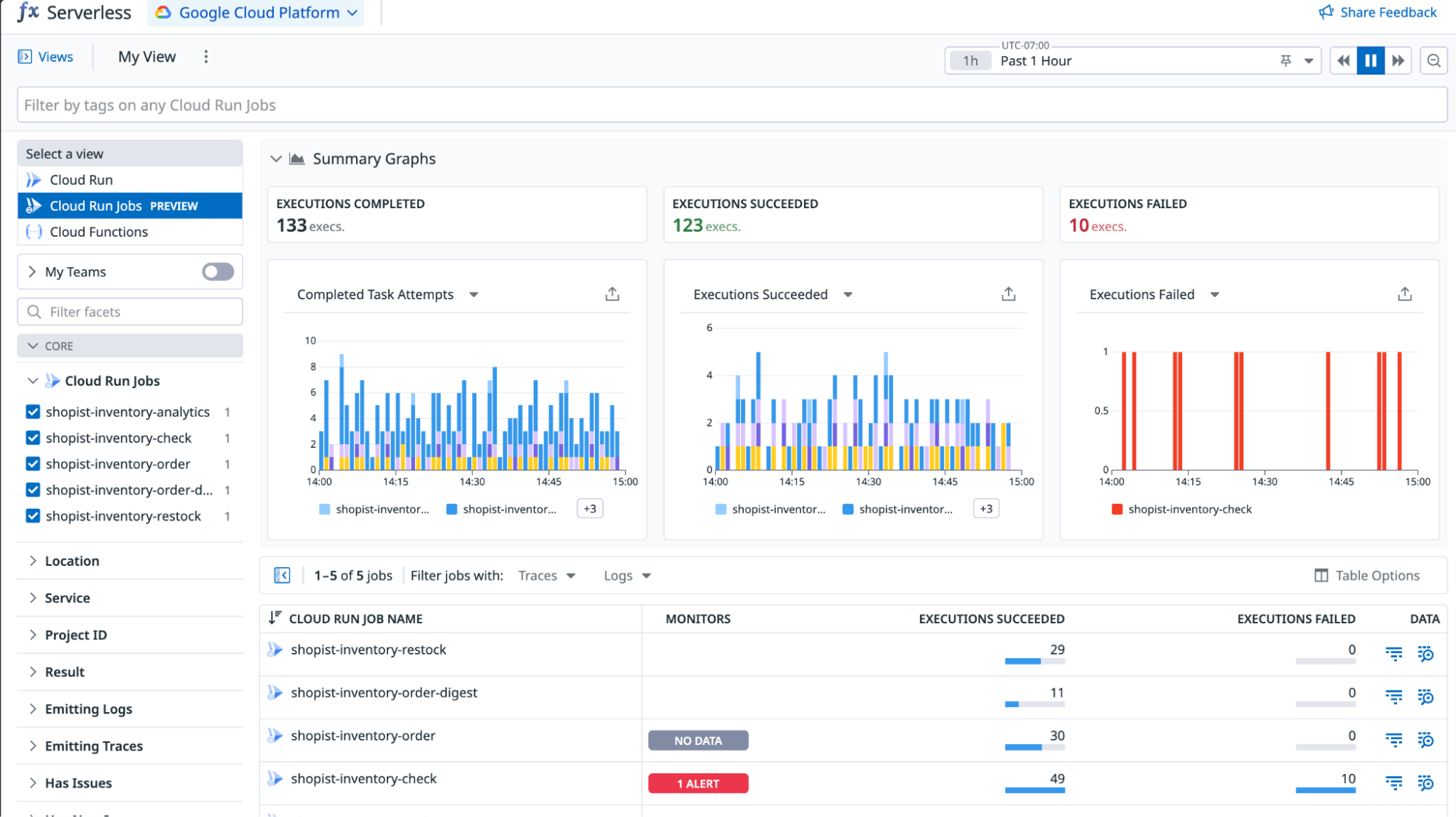1456x817 pixels.
Task: Open the Google Cloud Platform dropdown
Action: [x=256, y=12]
